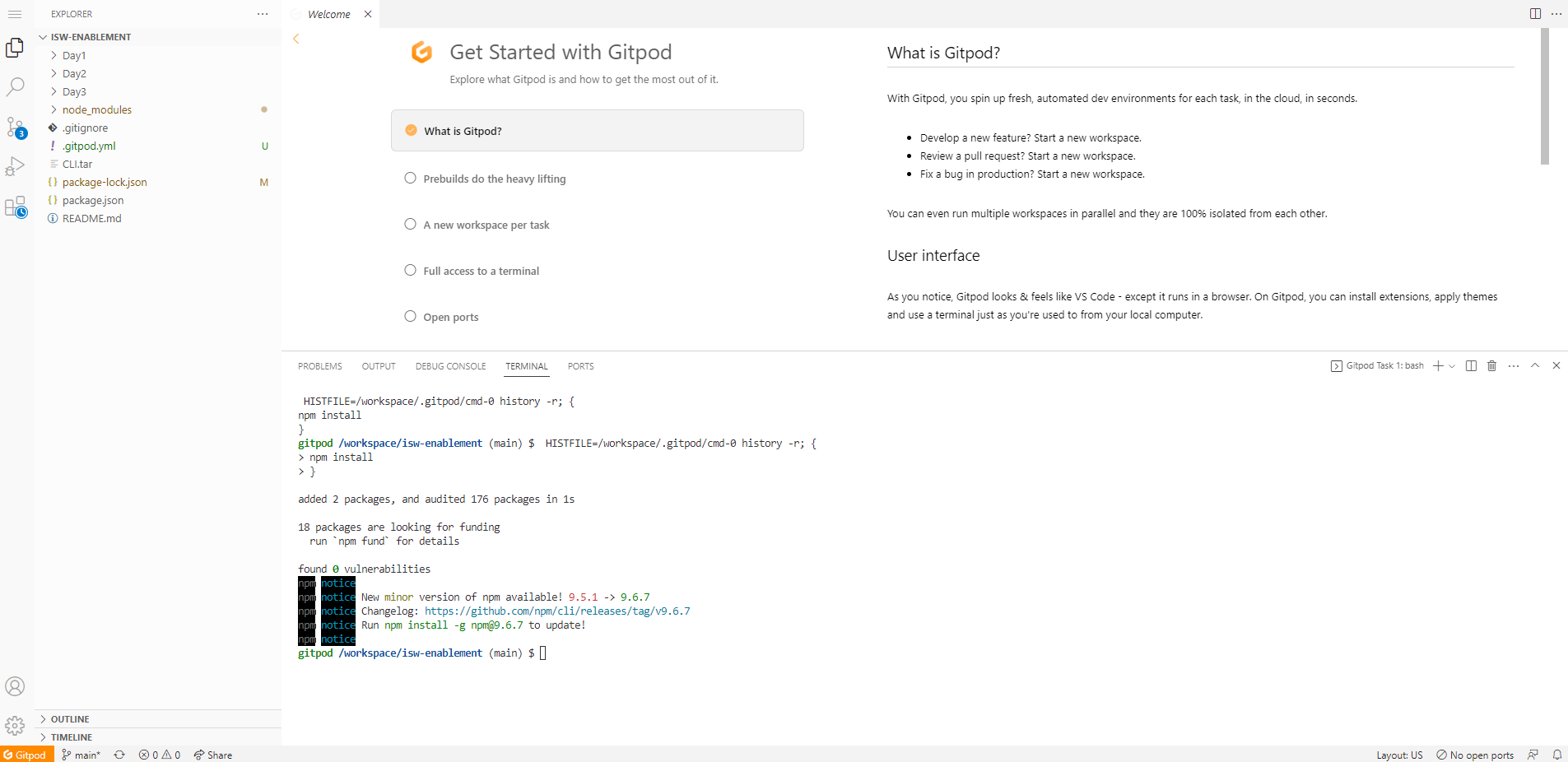Select Gitpod Task 1: bash terminal label
The height and width of the screenshot is (762, 1568).
coord(1377,366)
